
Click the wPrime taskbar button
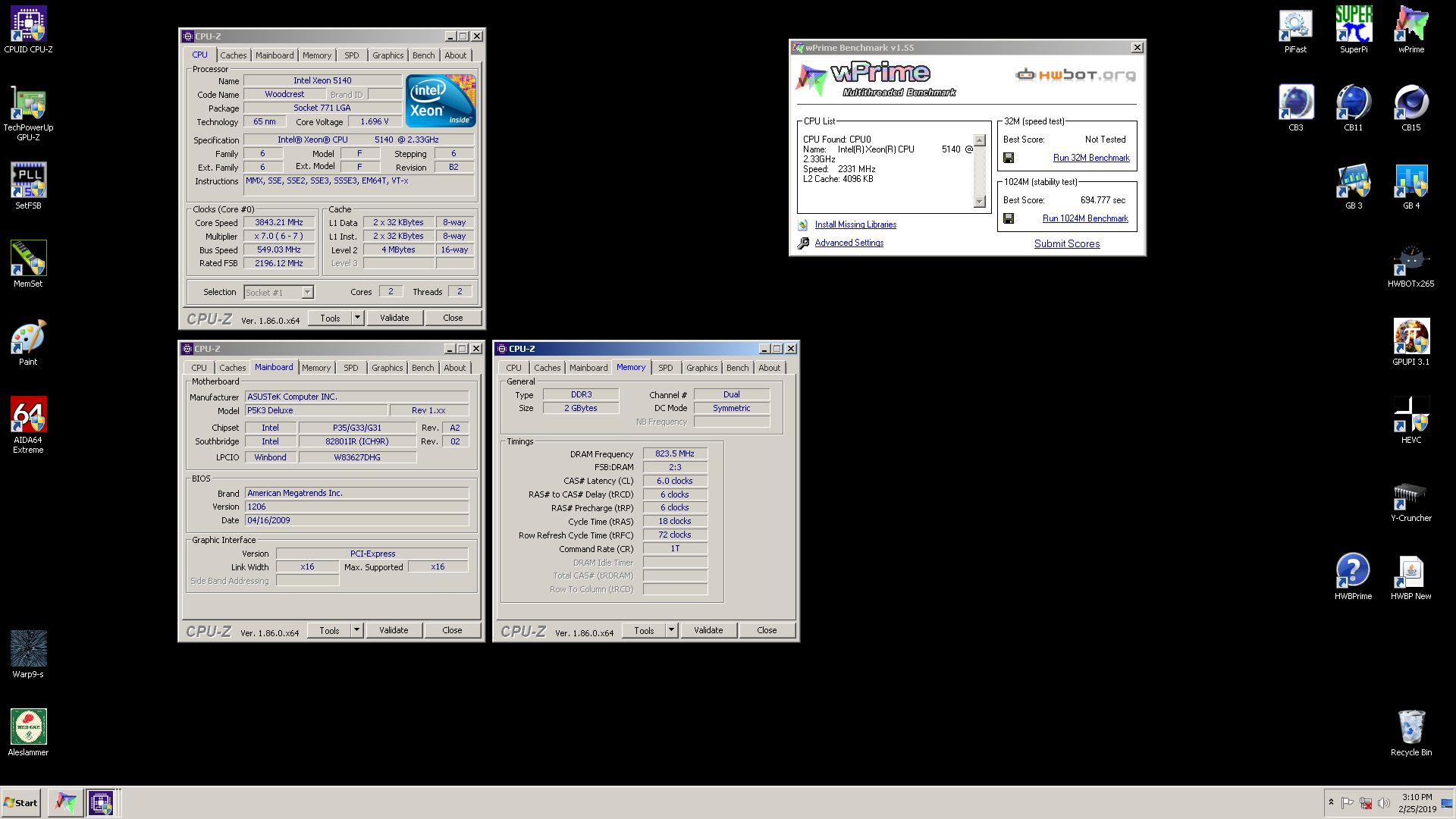(x=66, y=802)
